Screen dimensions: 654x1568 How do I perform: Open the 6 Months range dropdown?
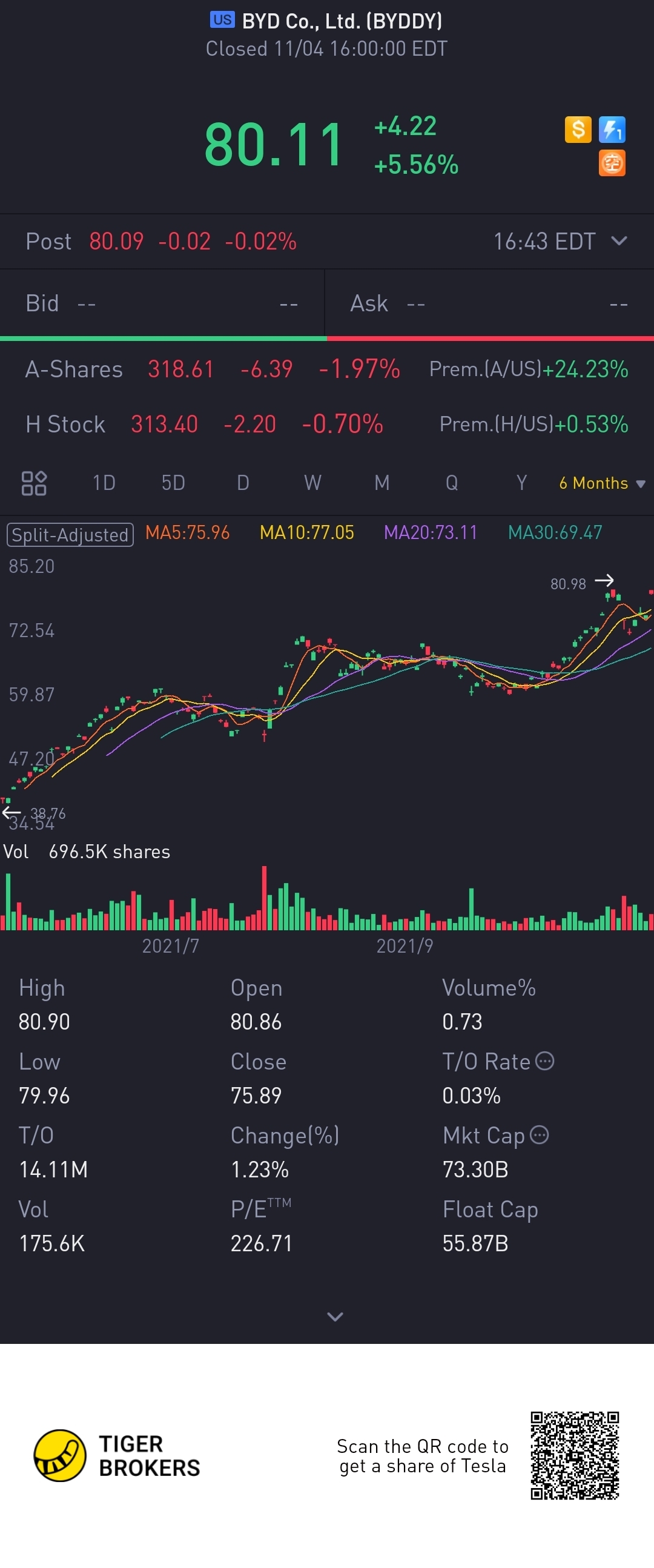pyautogui.click(x=602, y=483)
